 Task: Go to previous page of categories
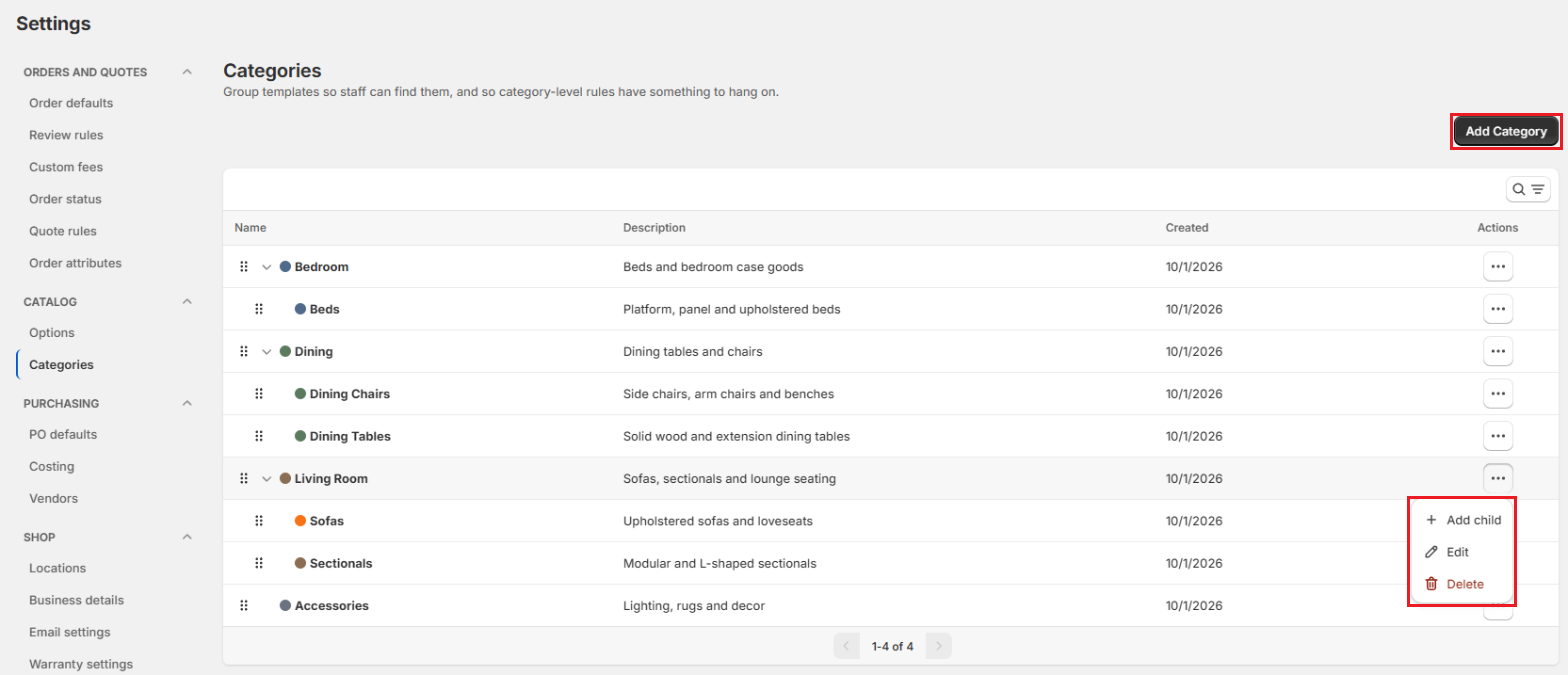click(846, 646)
